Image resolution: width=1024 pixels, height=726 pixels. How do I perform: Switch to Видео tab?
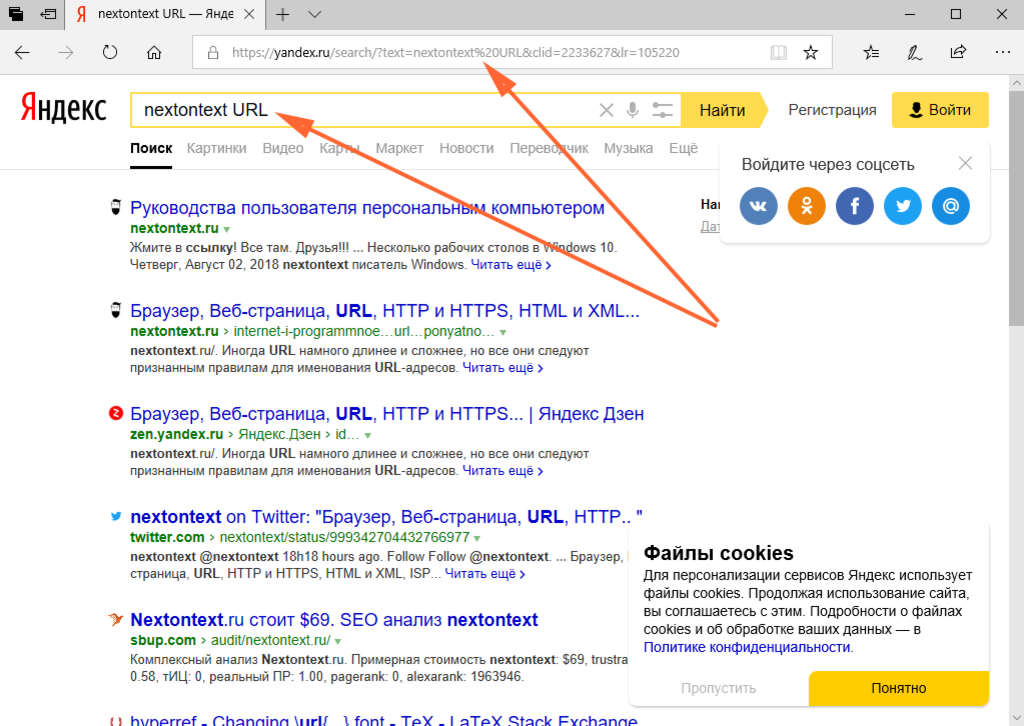tap(283, 148)
